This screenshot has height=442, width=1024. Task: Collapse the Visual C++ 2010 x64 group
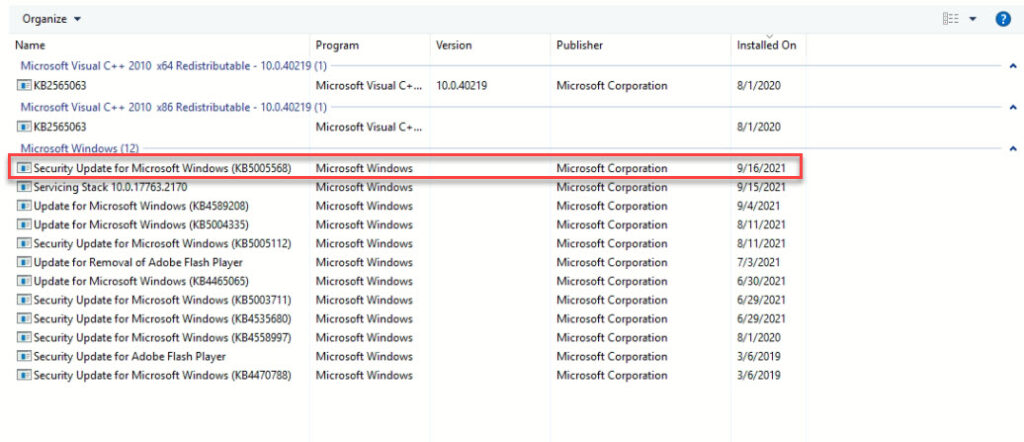tap(1013, 66)
